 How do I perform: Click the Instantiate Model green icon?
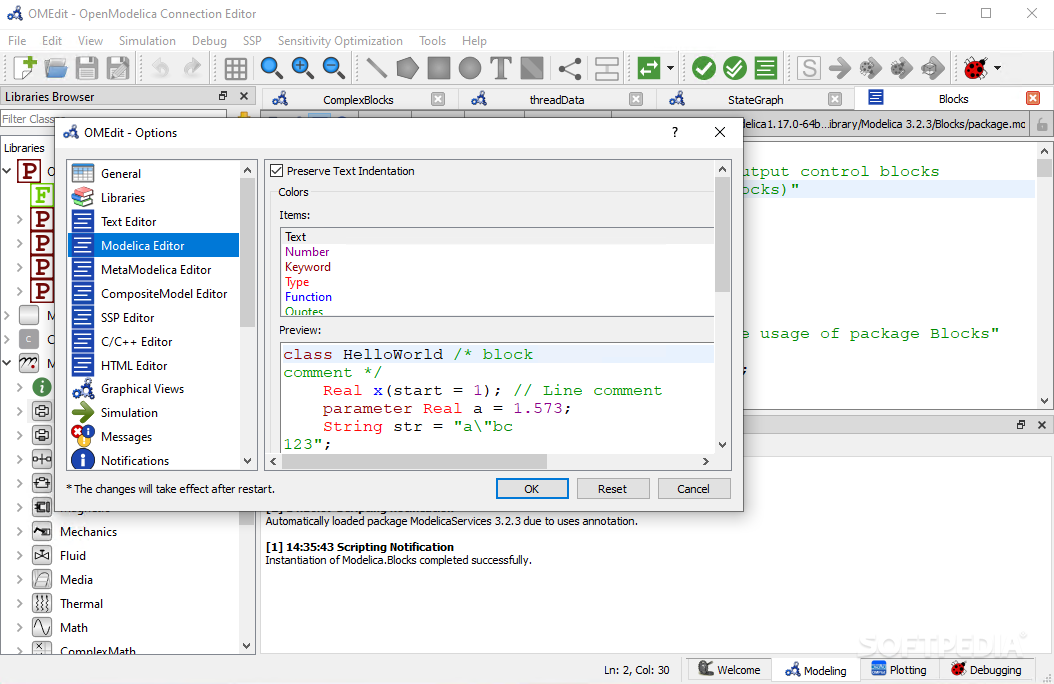(766, 68)
